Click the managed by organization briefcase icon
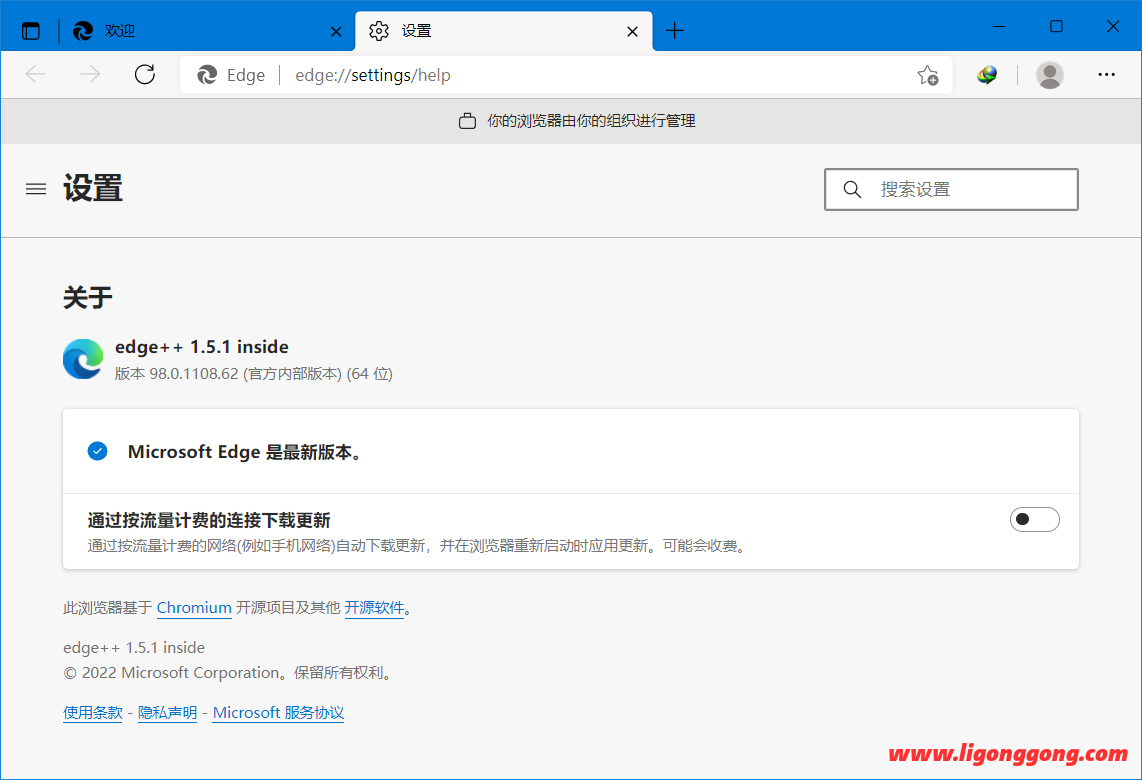The height and width of the screenshot is (780, 1142). coord(468,121)
